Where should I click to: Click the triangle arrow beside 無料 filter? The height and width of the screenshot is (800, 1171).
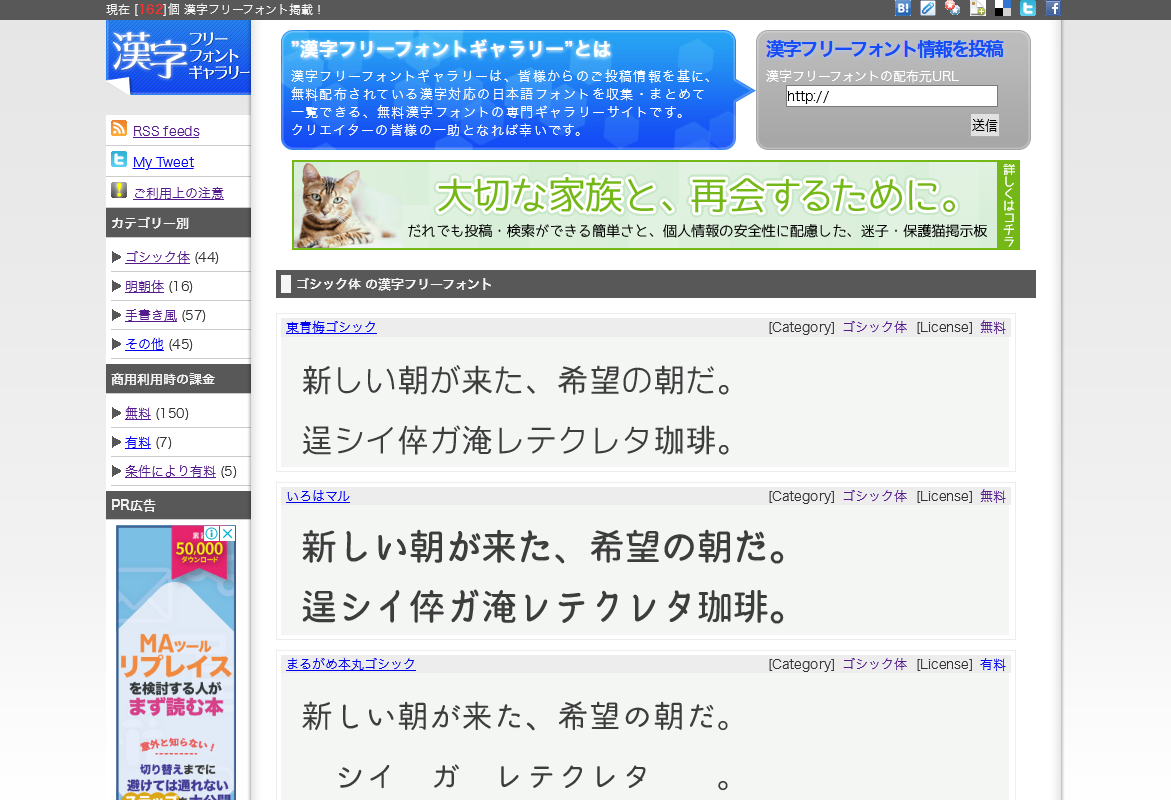(x=117, y=413)
